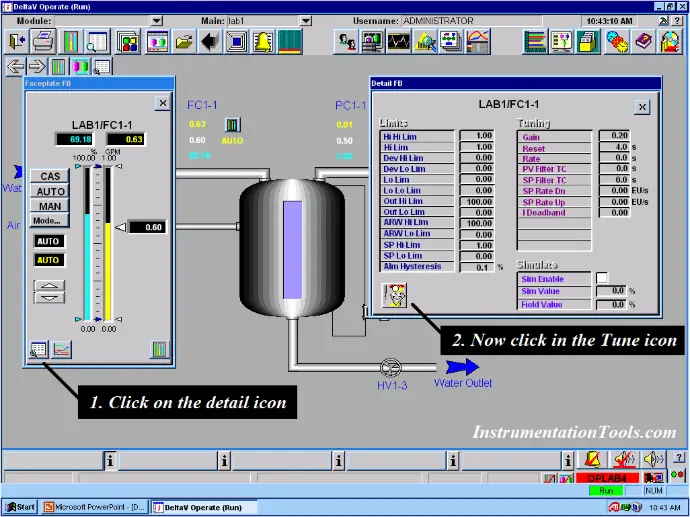
Task: Expand the Main lab1 dropdown arrow
Action: tap(306, 21)
